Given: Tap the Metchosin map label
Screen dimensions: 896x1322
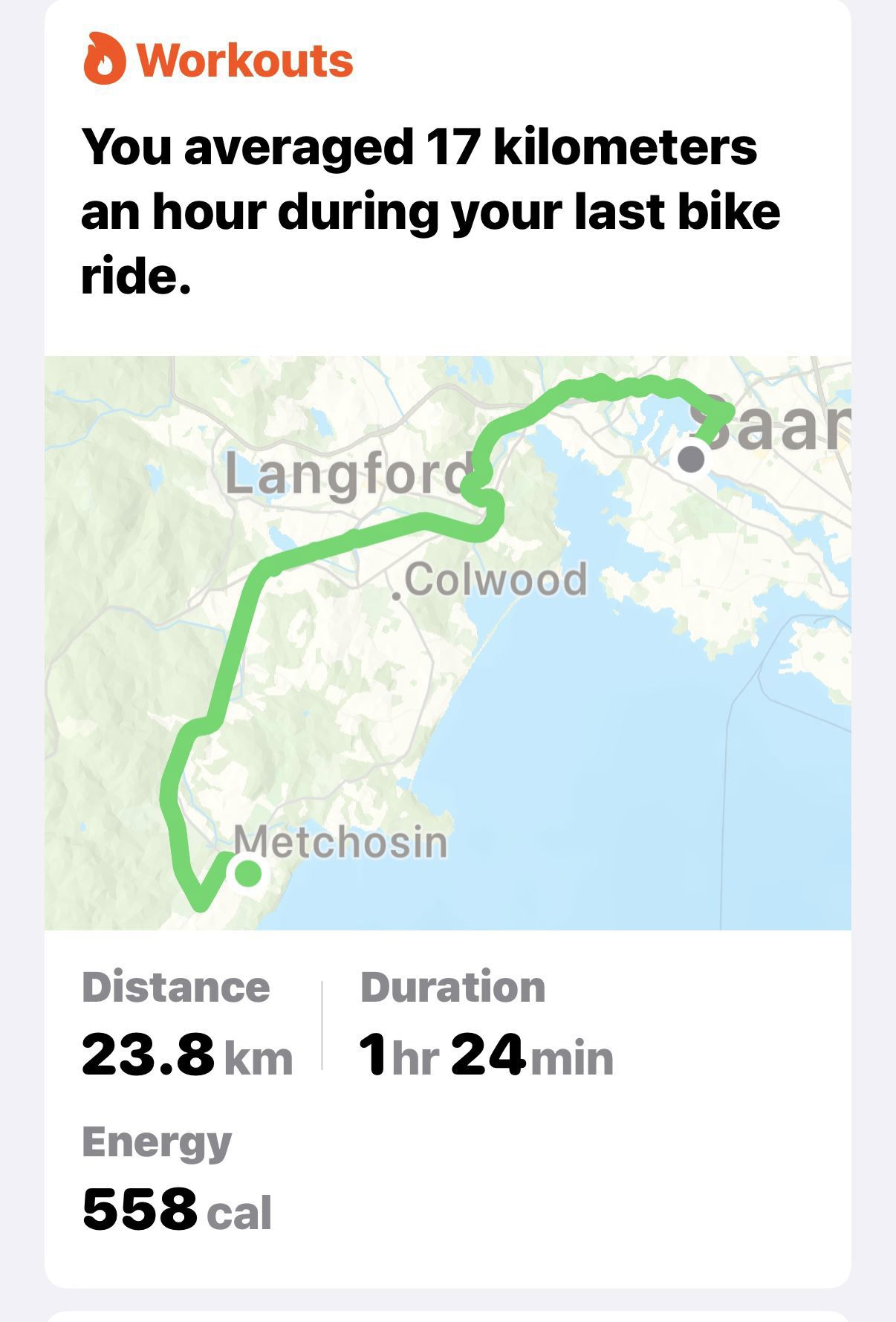Looking at the screenshot, I should (x=341, y=842).
